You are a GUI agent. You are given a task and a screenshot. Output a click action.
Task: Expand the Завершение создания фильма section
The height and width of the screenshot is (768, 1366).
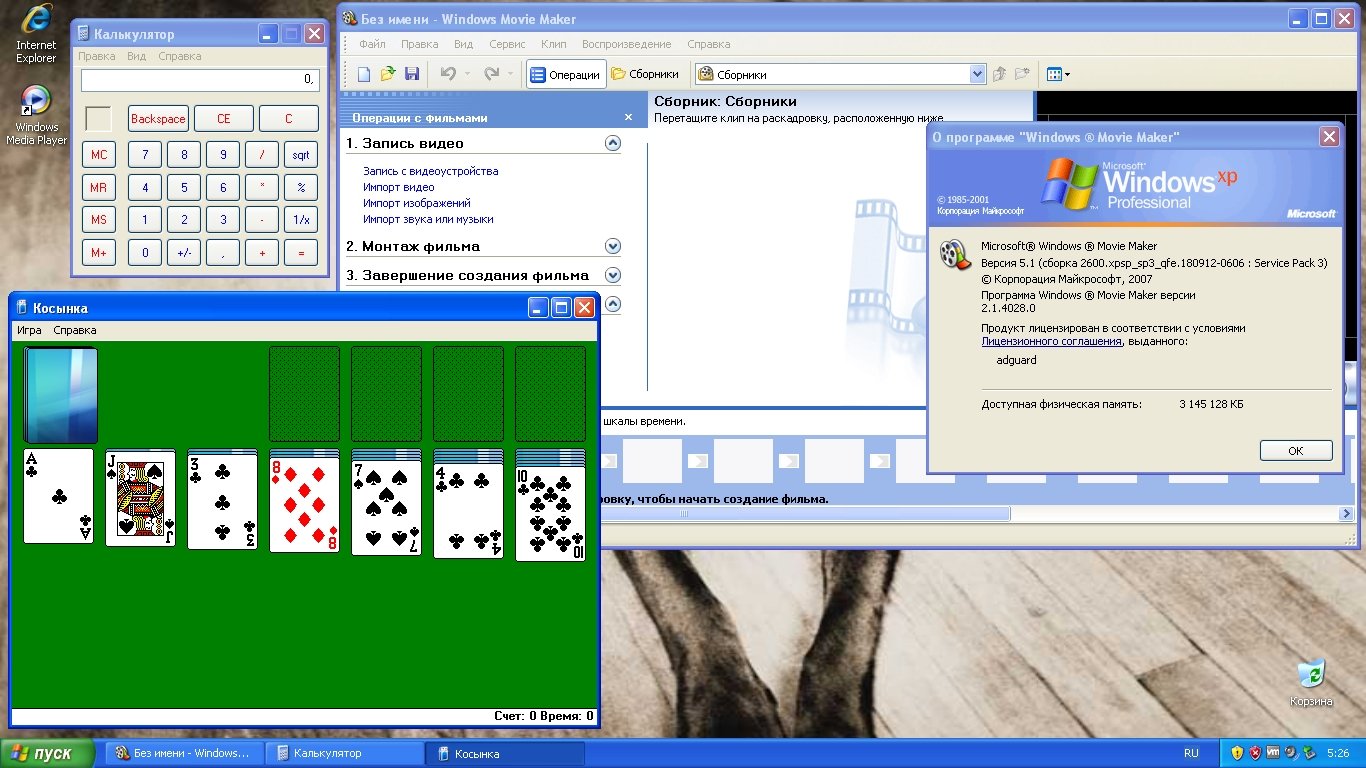coord(613,275)
